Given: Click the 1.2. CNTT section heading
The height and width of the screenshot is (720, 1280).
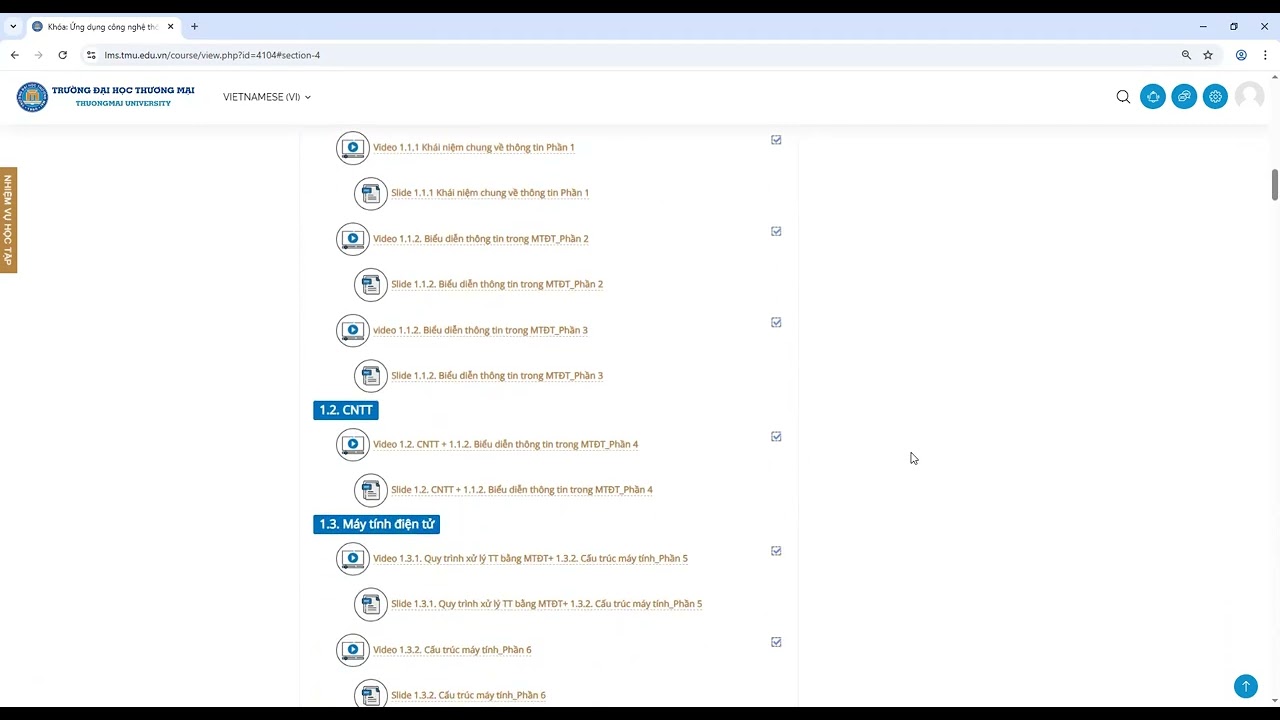Looking at the screenshot, I should [346, 410].
